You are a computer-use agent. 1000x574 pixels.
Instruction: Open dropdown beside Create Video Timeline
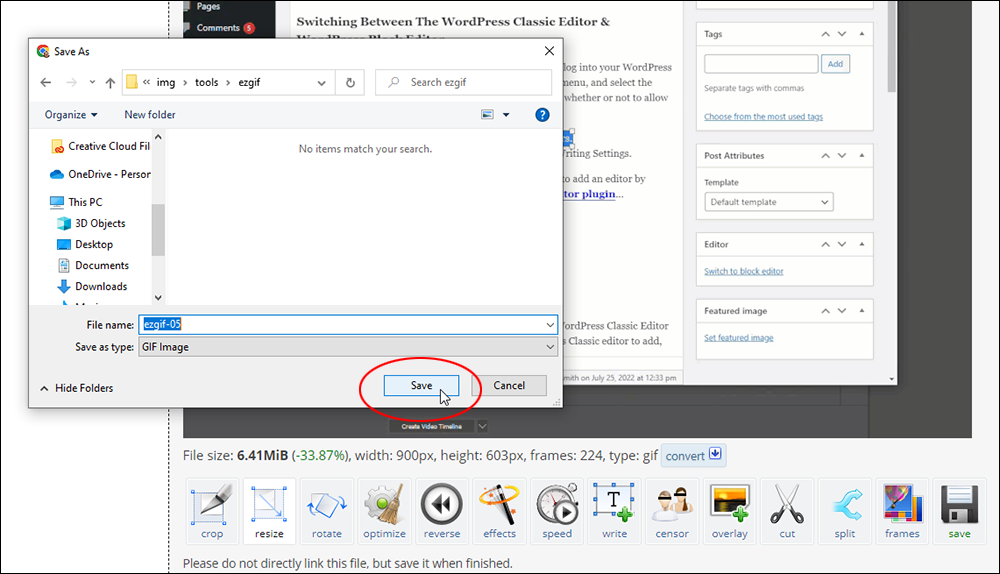click(483, 426)
